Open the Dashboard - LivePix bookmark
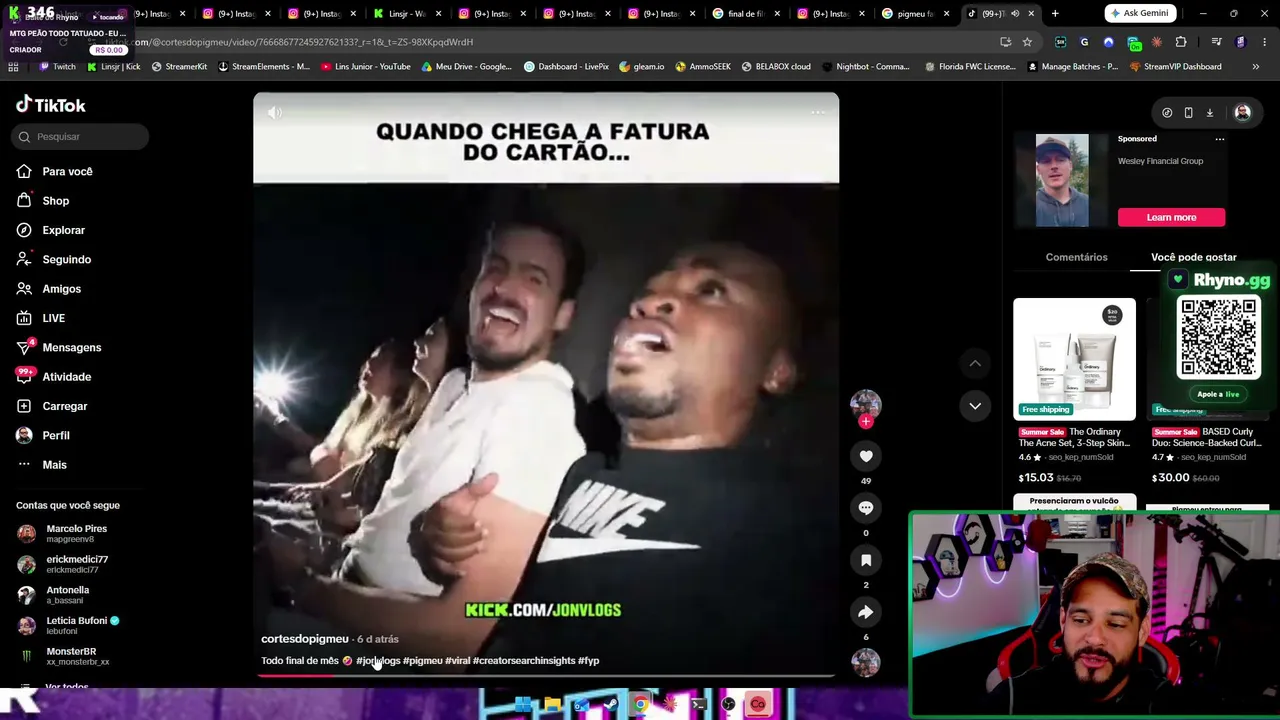 coord(566,67)
